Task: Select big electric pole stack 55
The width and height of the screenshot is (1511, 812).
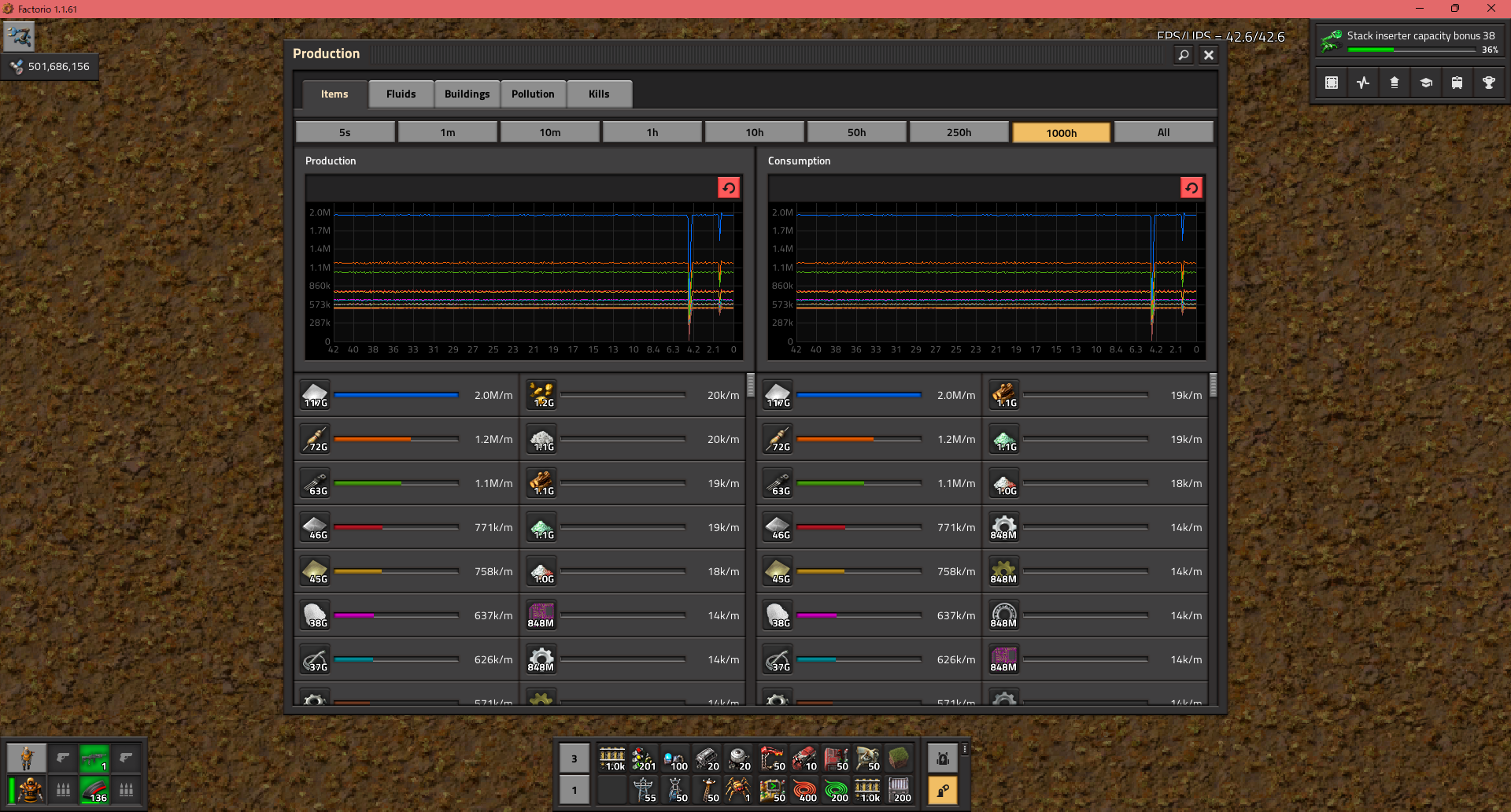Action: (x=644, y=790)
